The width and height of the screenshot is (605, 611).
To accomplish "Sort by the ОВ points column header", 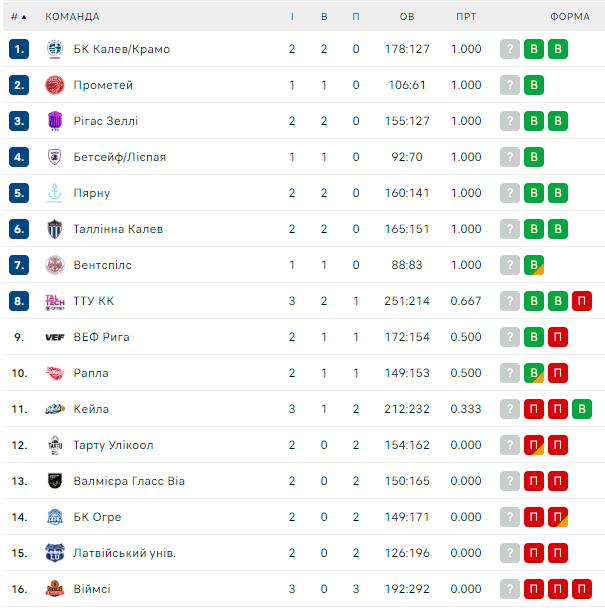I will point(407,17).
